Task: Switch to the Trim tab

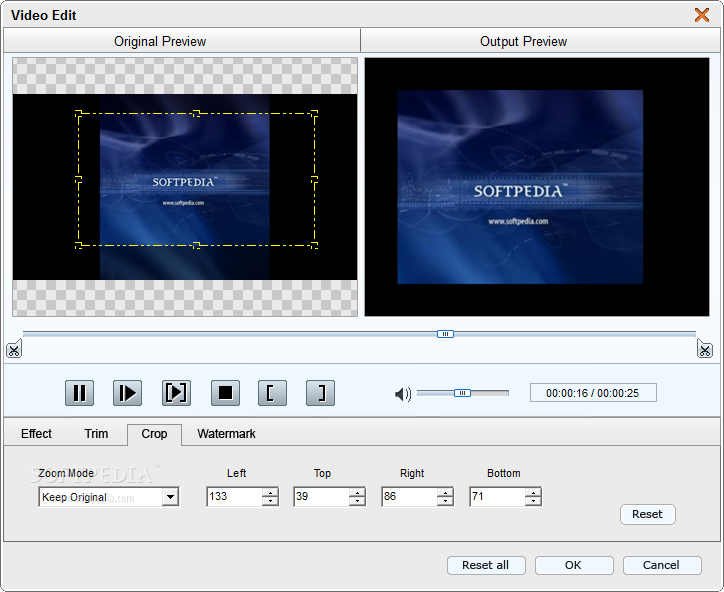Action: point(96,434)
